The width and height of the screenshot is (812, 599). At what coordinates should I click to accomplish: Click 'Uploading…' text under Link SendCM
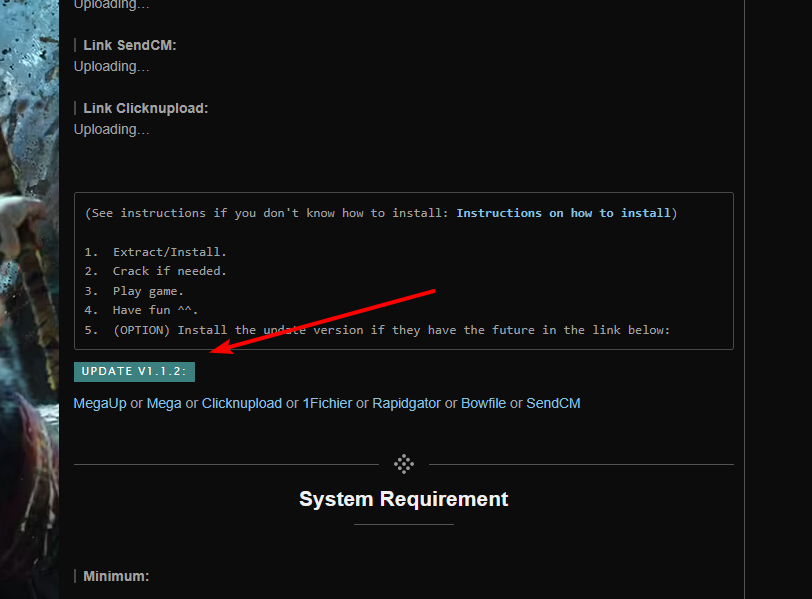(111, 66)
